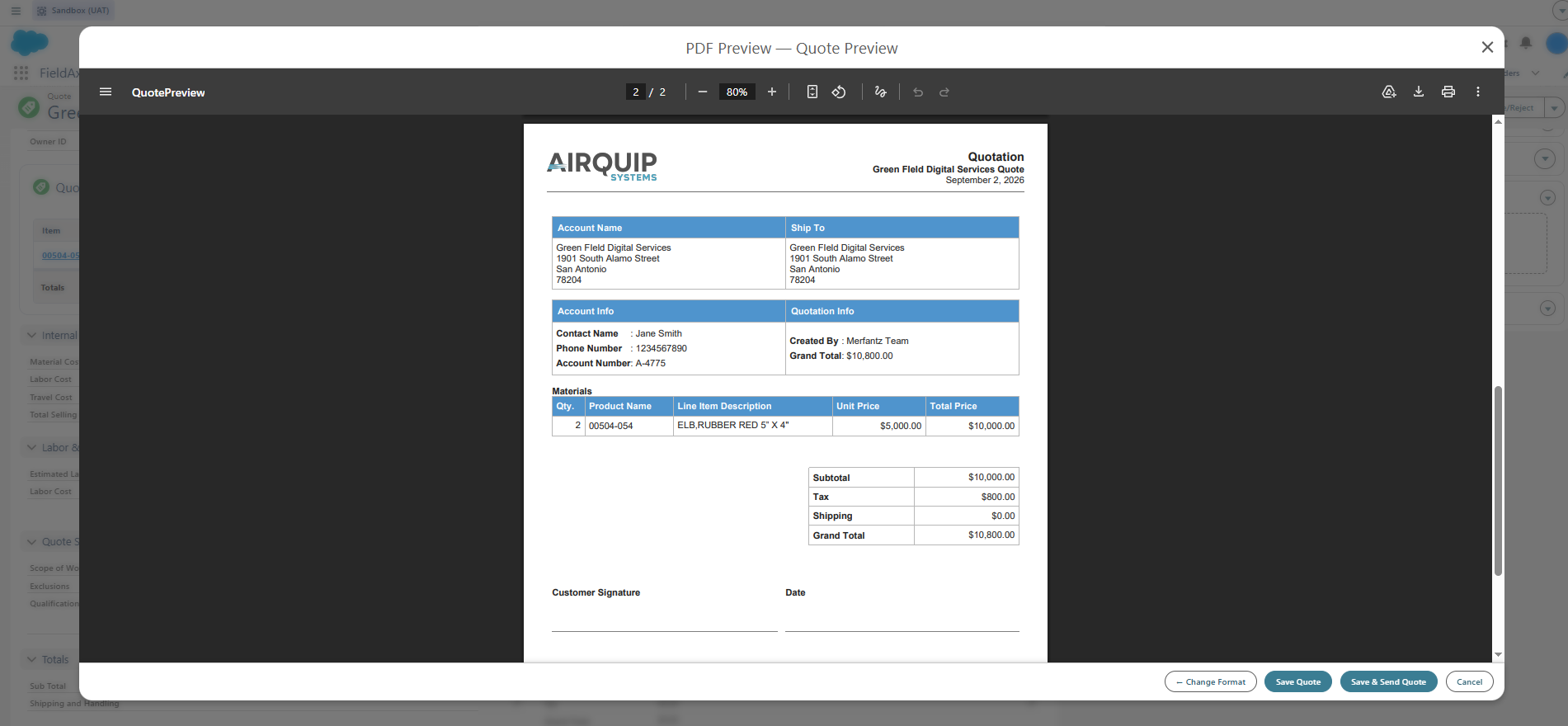Cancel the quote preview
The image size is (1568, 726).
point(1470,681)
